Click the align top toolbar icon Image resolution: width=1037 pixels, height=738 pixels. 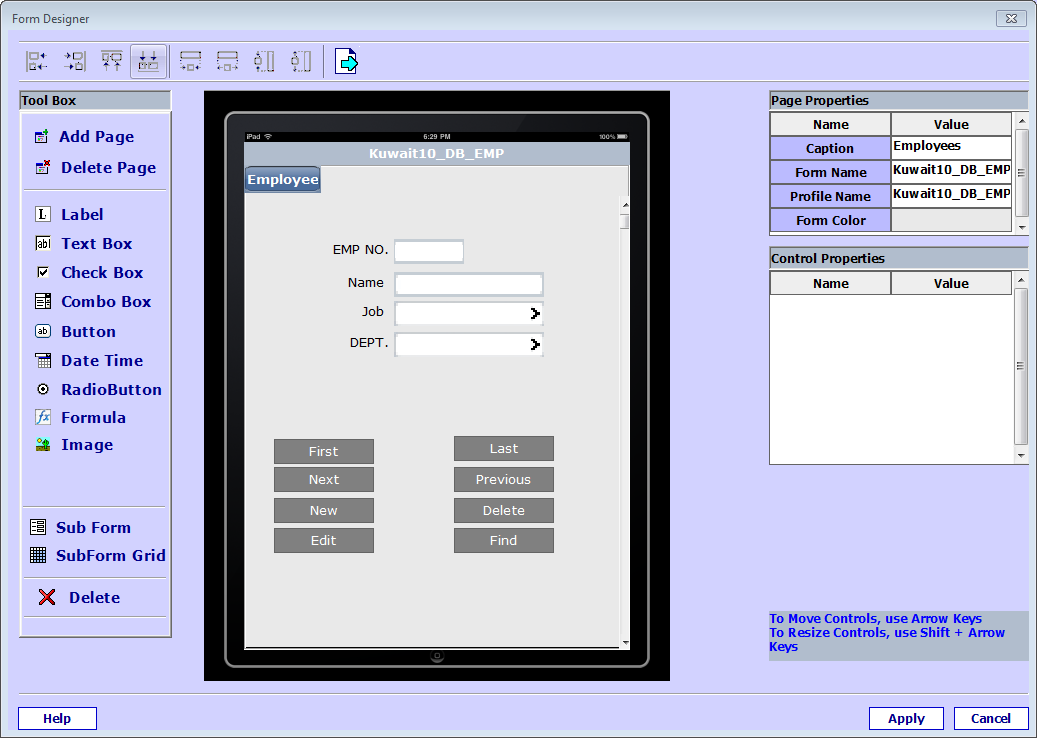pyautogui.click(x=112, y=62)
